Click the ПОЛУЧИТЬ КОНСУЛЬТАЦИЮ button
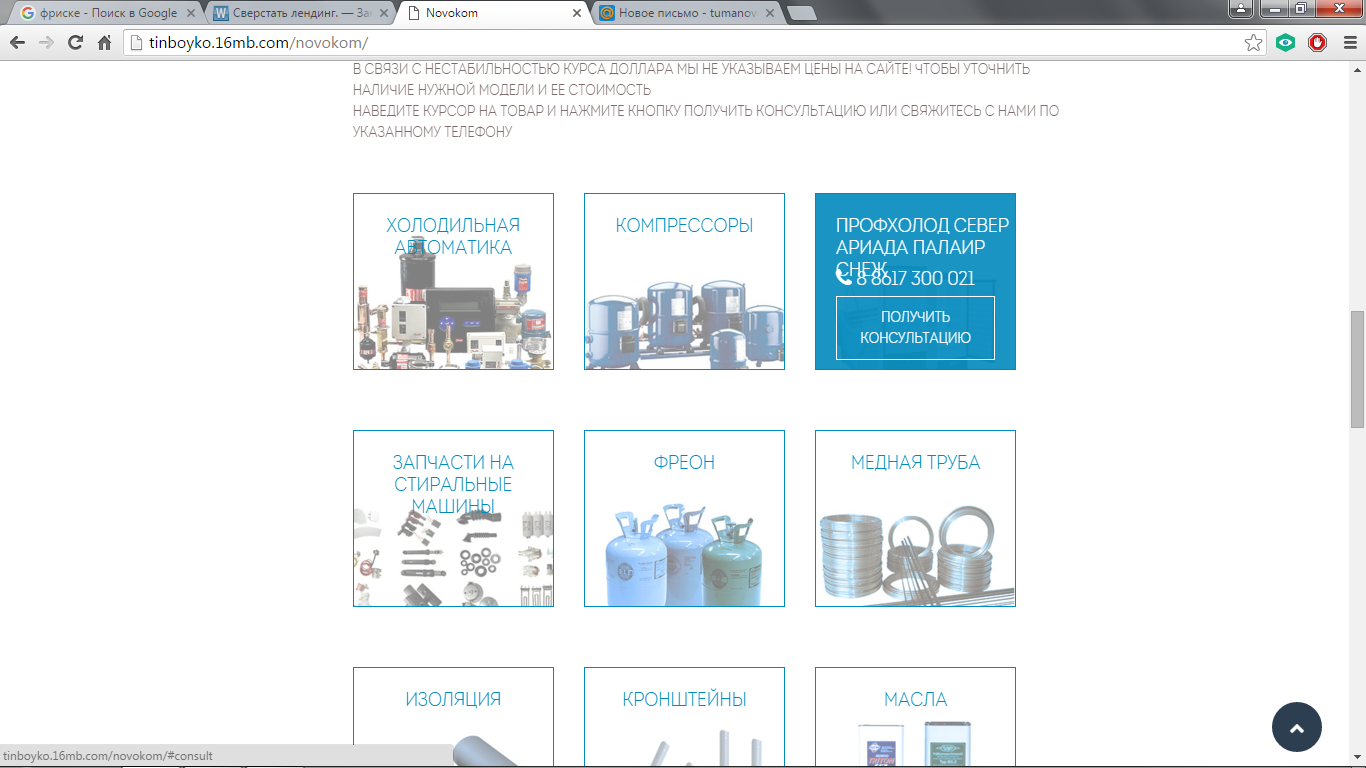This screenshot has height=768, width=1366. tap(915, 327)
